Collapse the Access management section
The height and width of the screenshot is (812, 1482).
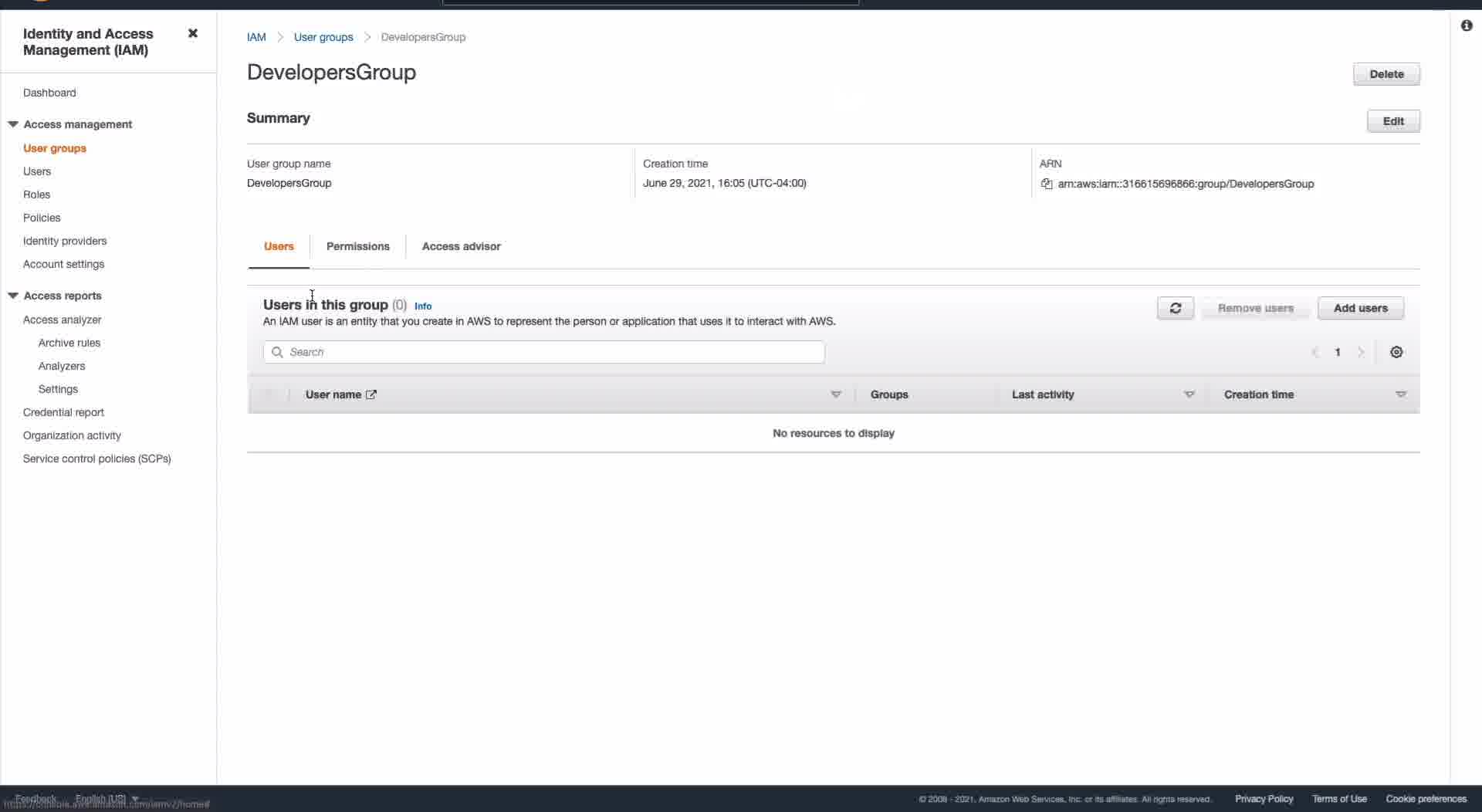13,124
